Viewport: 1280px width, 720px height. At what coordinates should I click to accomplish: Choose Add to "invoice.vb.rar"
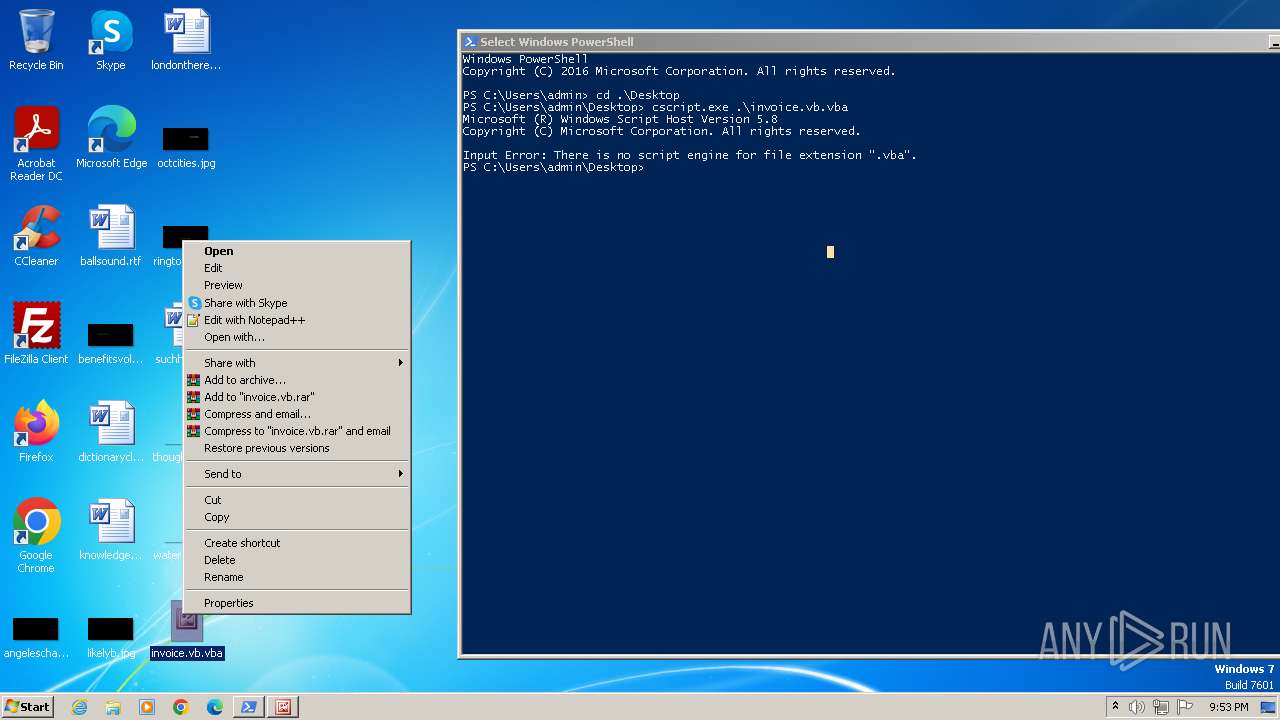click(x=297, y=397)
